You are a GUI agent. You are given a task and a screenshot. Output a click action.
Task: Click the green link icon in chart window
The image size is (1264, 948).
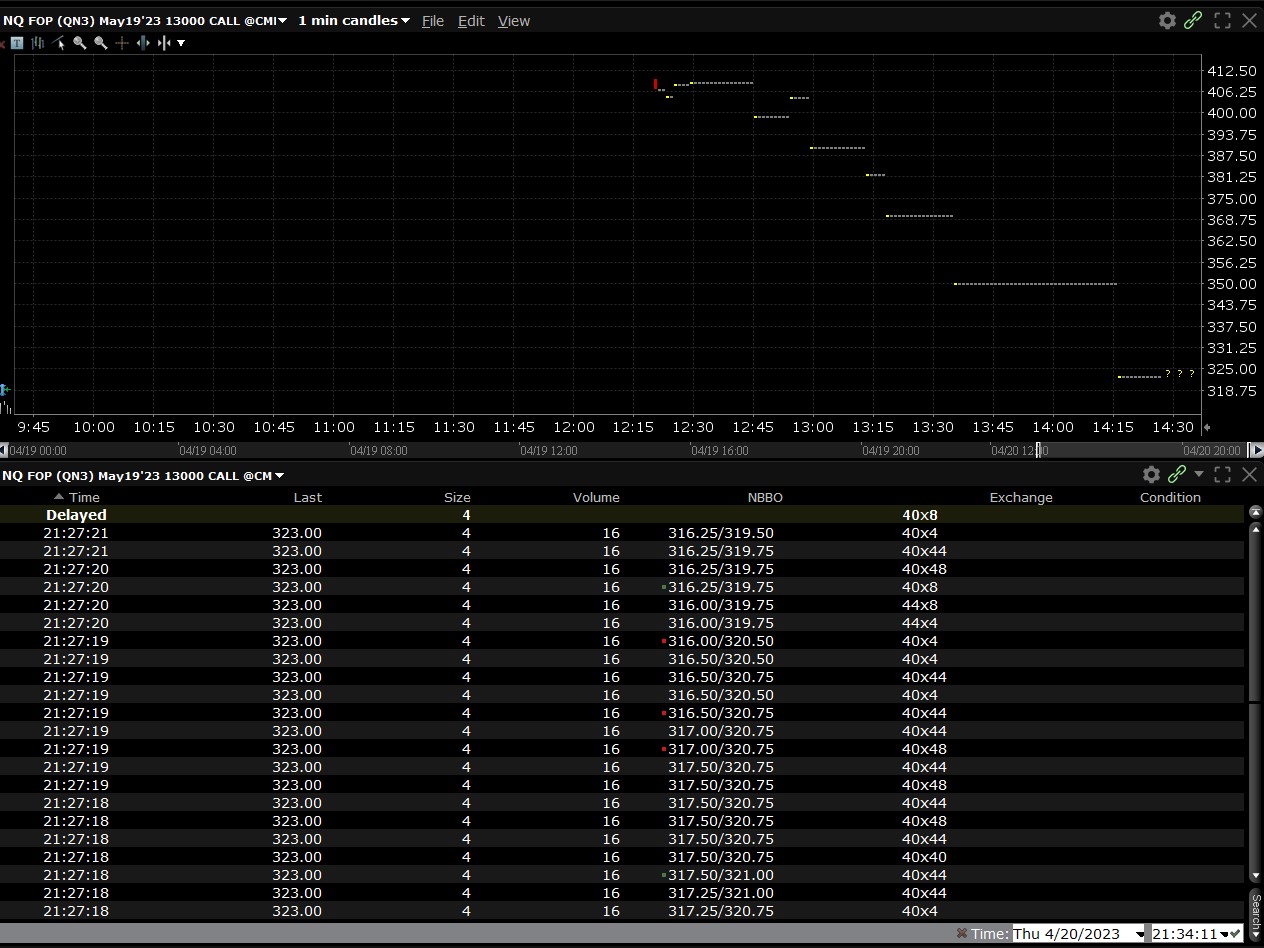coord(1193,20)
